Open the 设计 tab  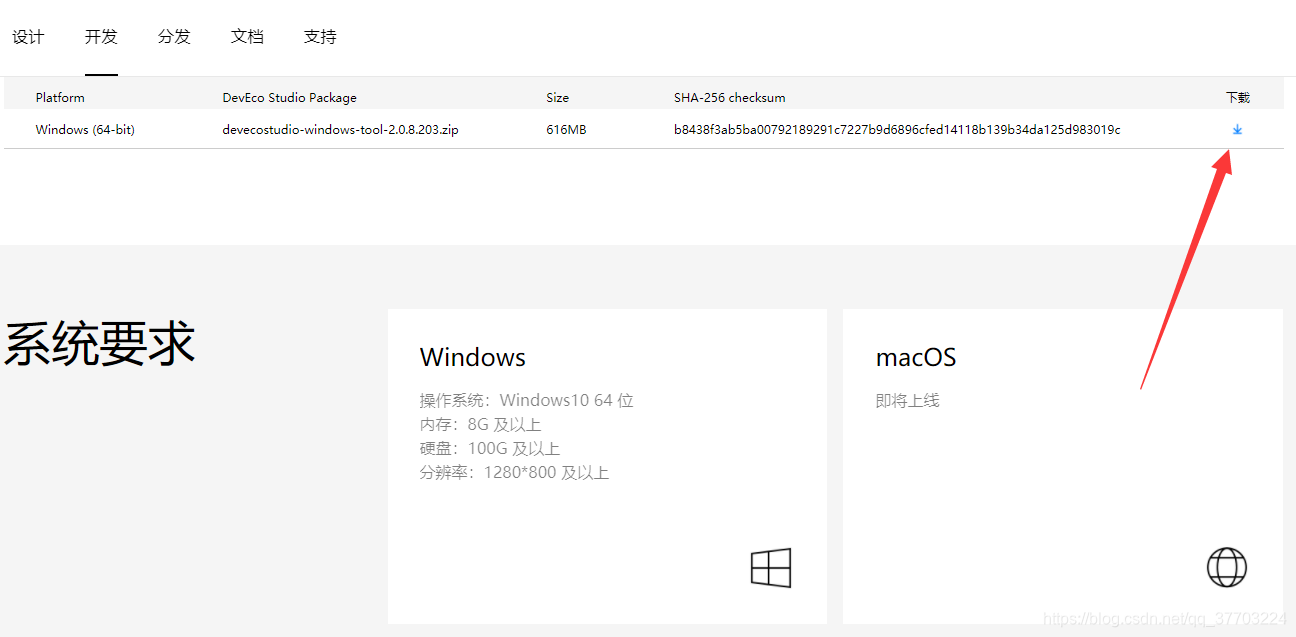coord(28,37)
